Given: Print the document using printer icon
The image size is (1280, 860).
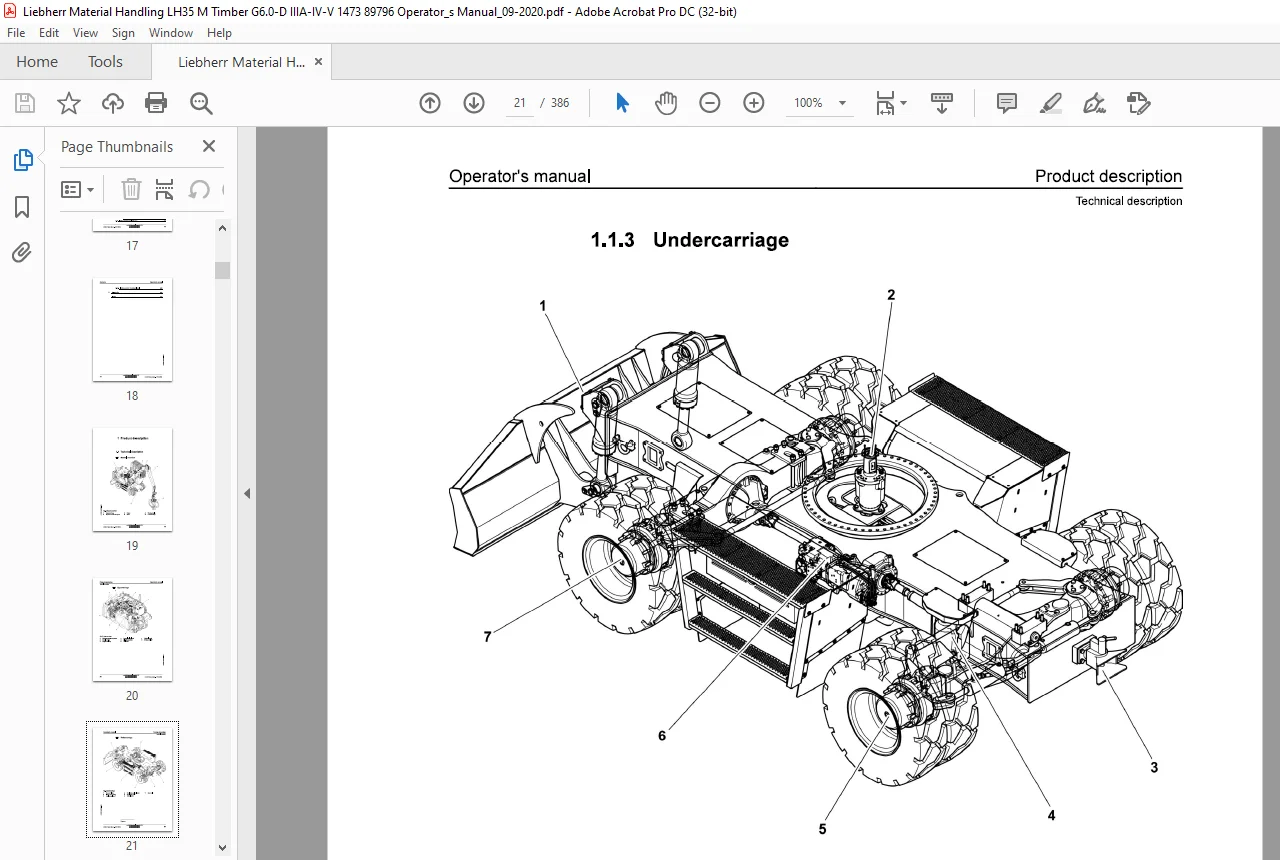Looking at the screenshot, I should [156, 103].
